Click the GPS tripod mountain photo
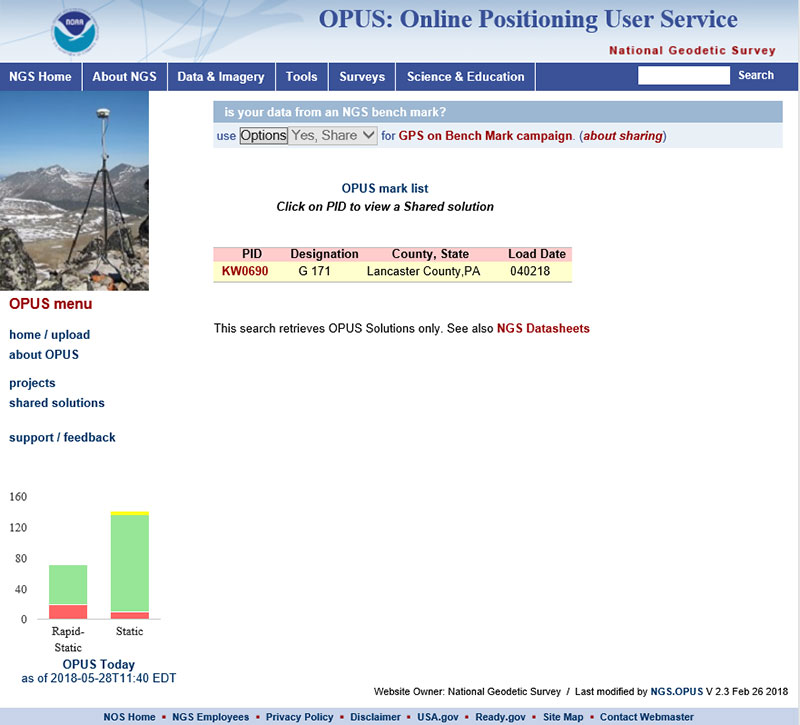800x725 pixels. pyautogui.click(x=74, y=190)
